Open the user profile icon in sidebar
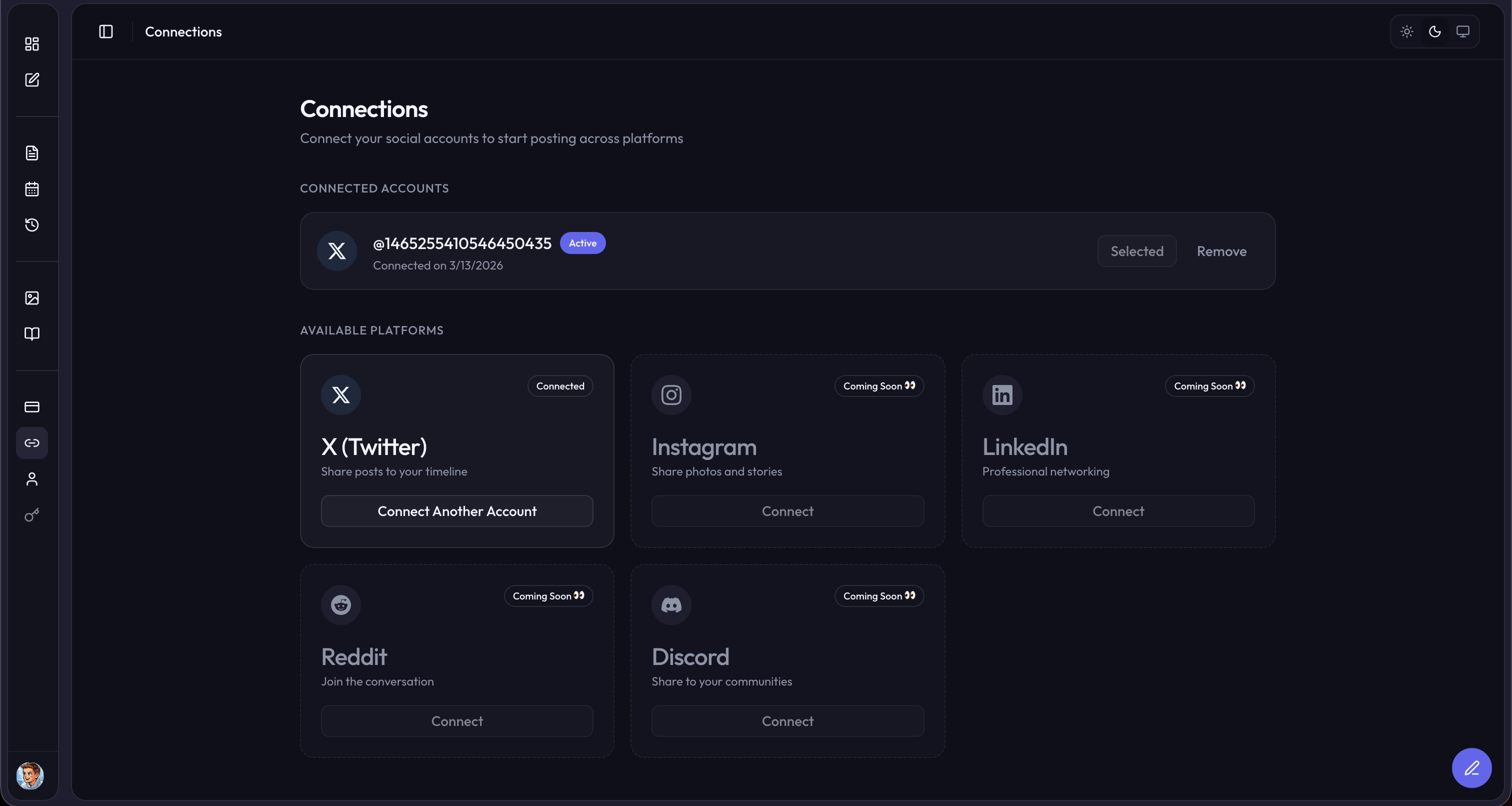This screenshot has width=1512, height=806. click(x=31, y=479)
